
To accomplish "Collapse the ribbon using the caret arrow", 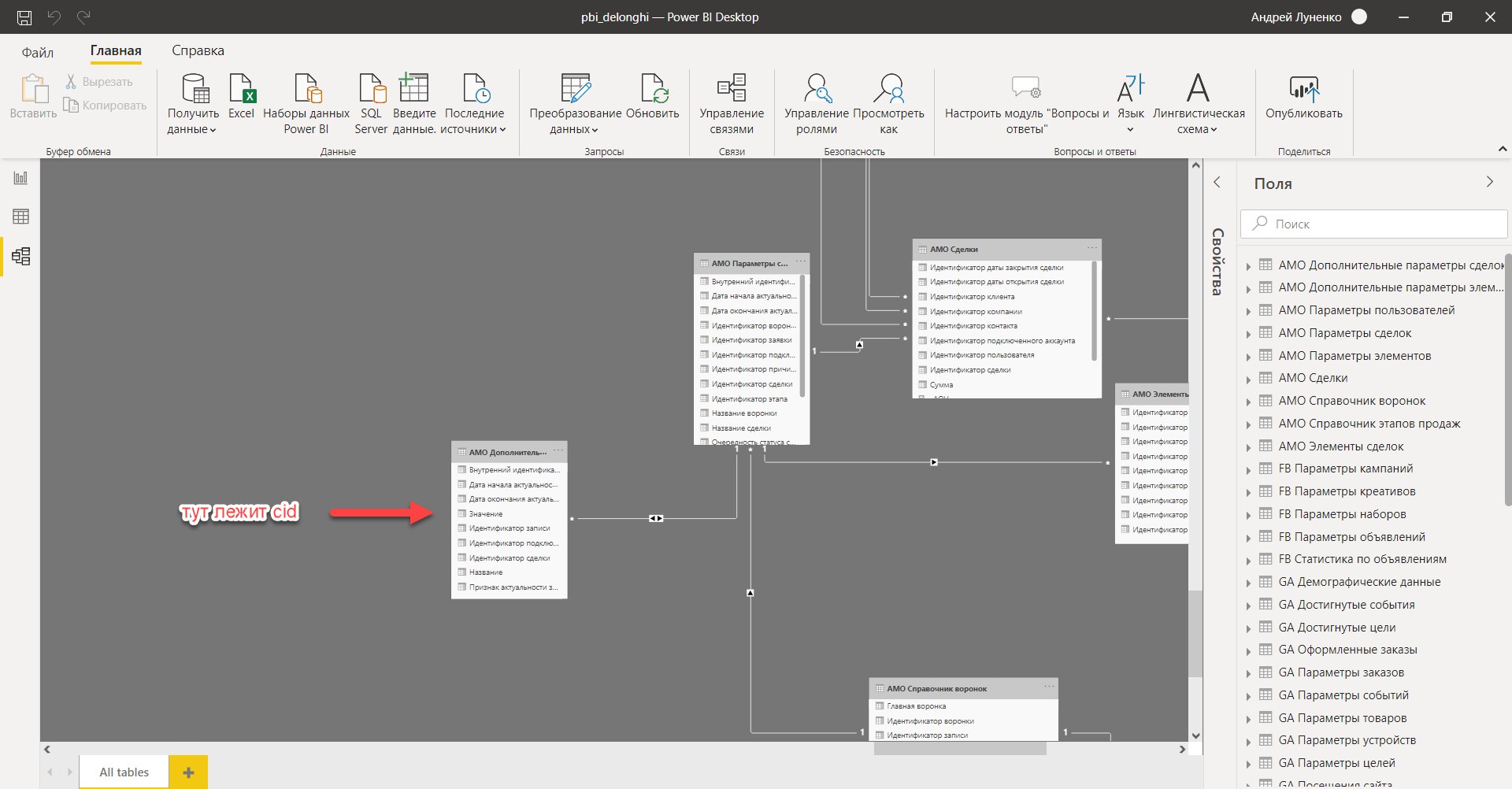I will point(1502,149).
